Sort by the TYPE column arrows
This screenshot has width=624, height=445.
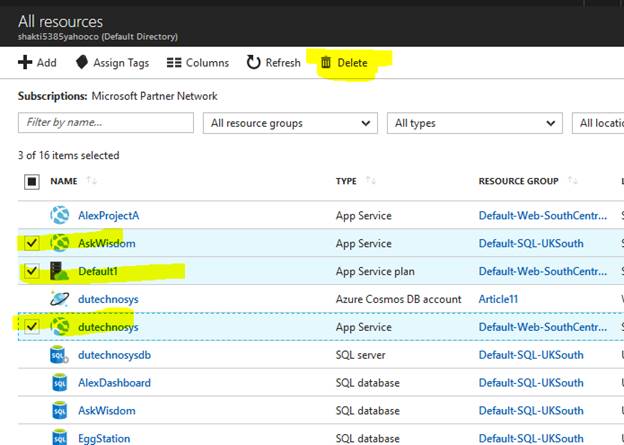pos(370,181)
